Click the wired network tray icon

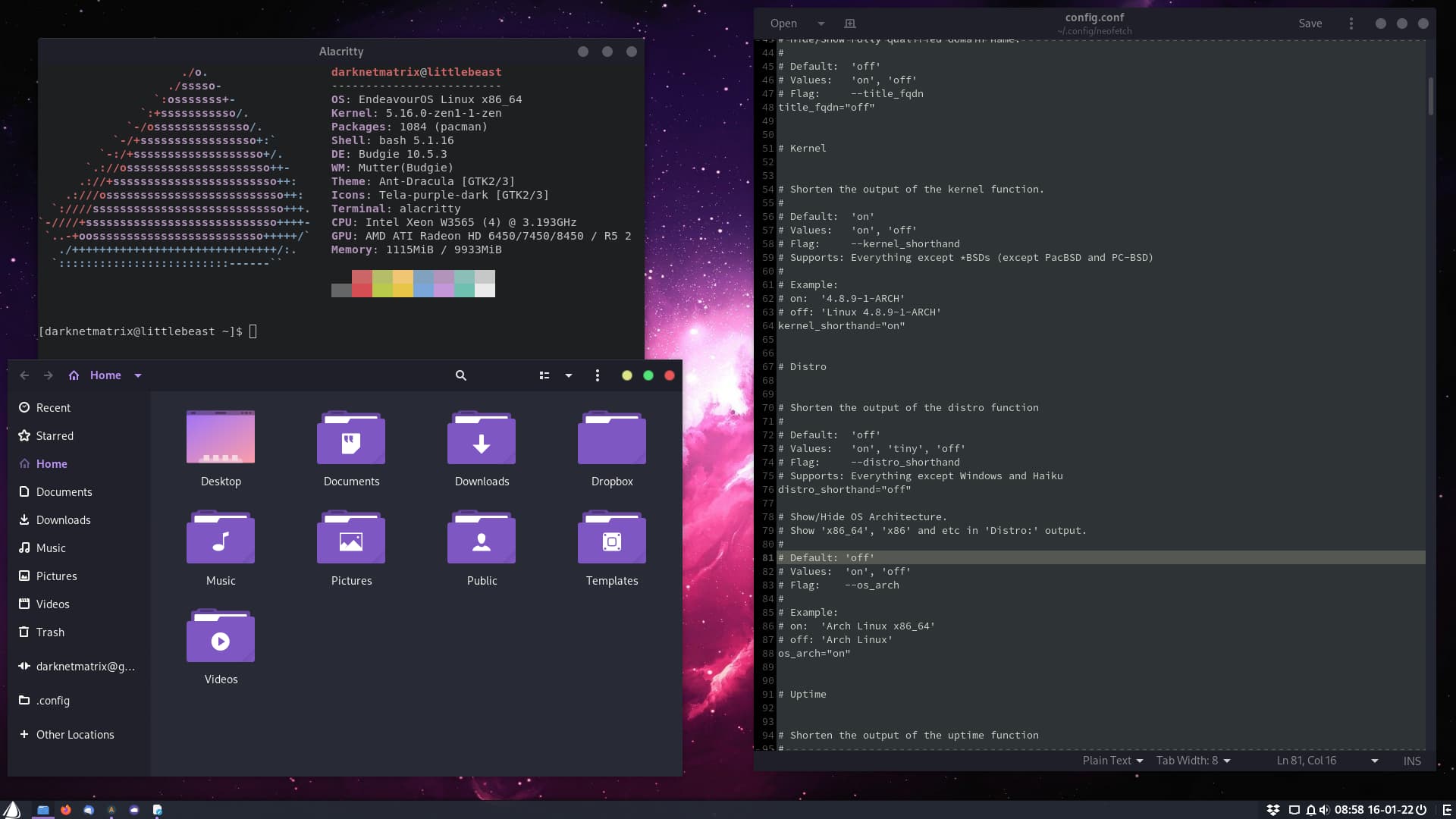coord(1294,810)
